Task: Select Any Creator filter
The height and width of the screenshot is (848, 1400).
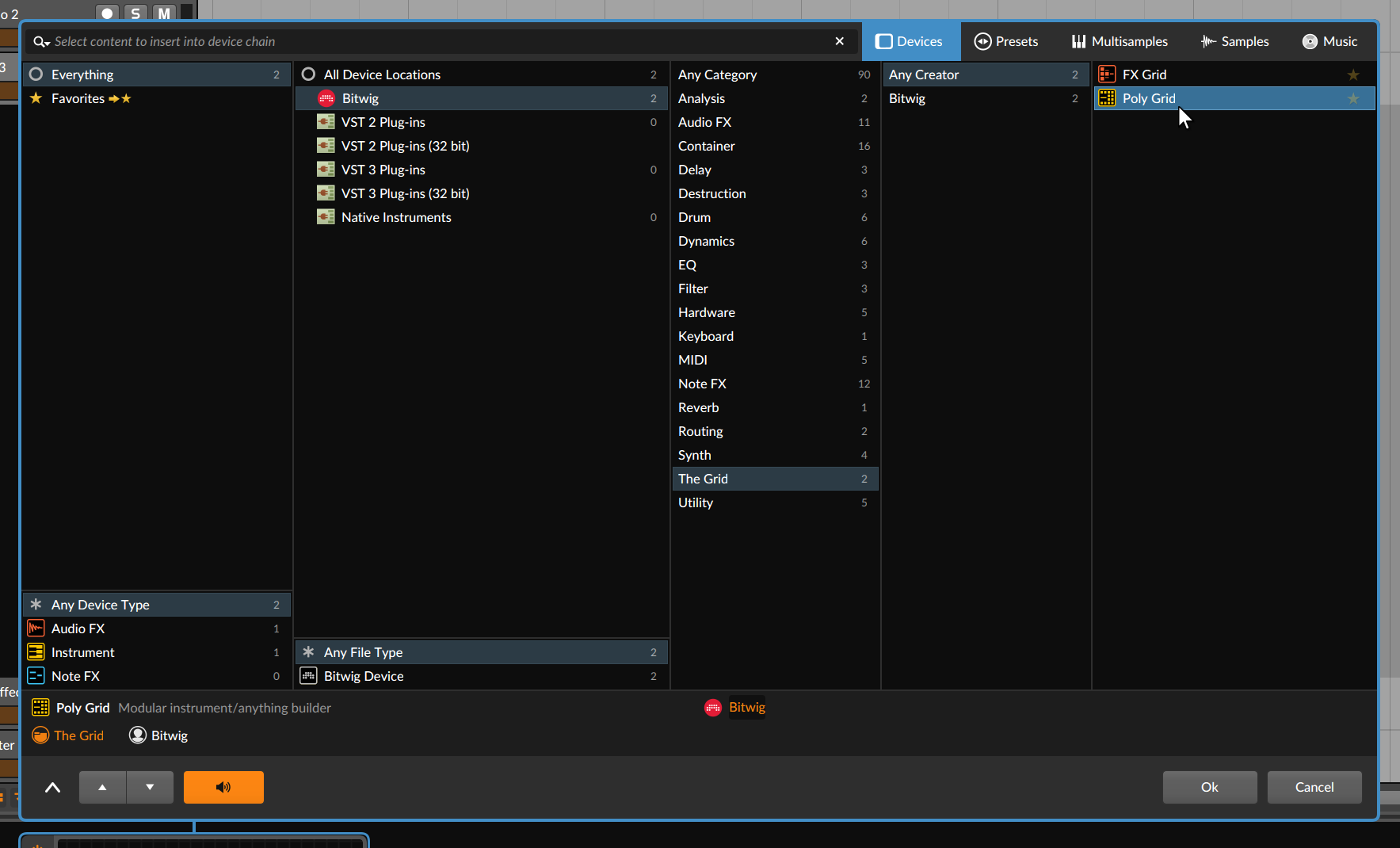Action: click(986, 74)
